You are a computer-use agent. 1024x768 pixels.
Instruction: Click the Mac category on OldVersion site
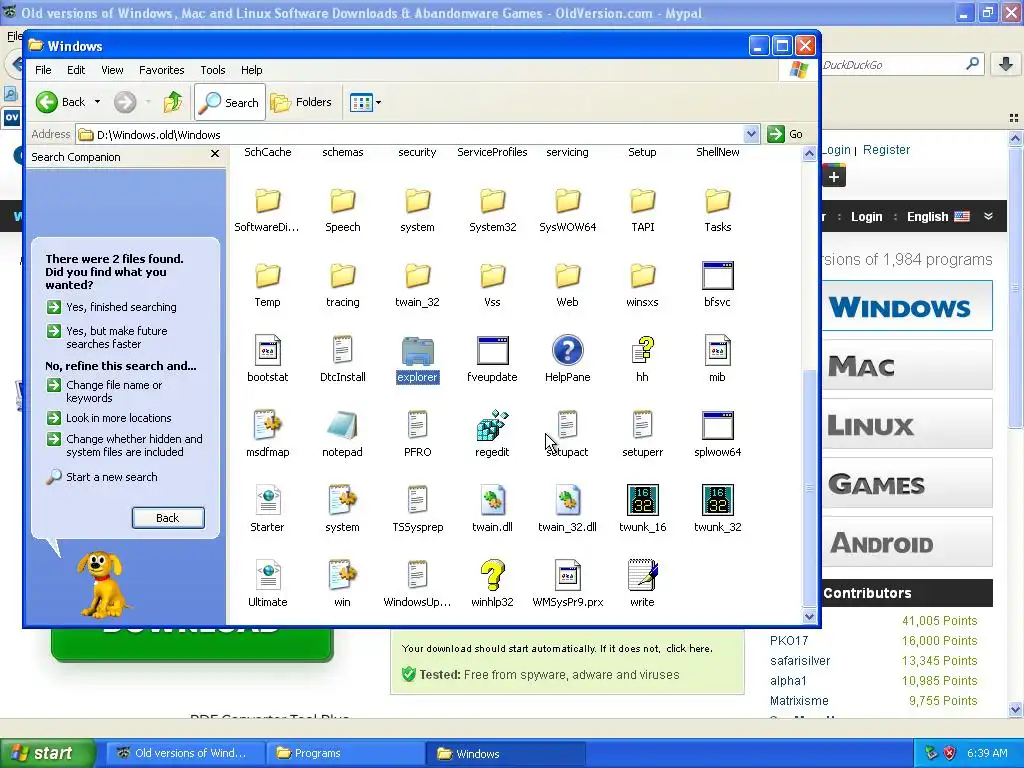click(906, 365)
